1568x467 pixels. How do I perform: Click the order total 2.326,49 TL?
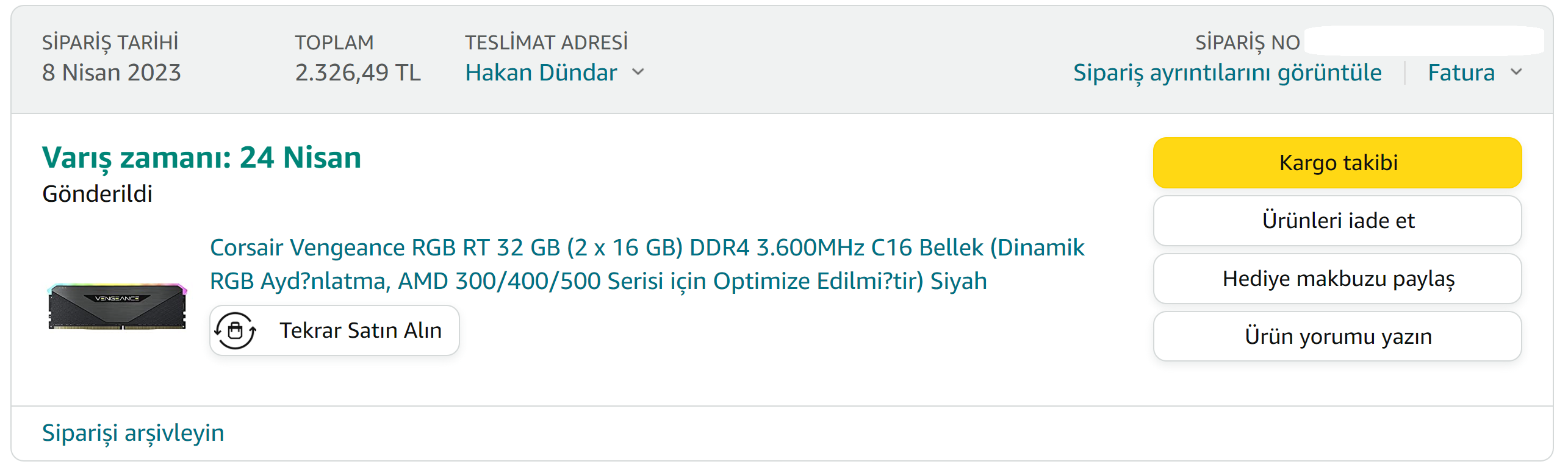(x=358, y=73)
